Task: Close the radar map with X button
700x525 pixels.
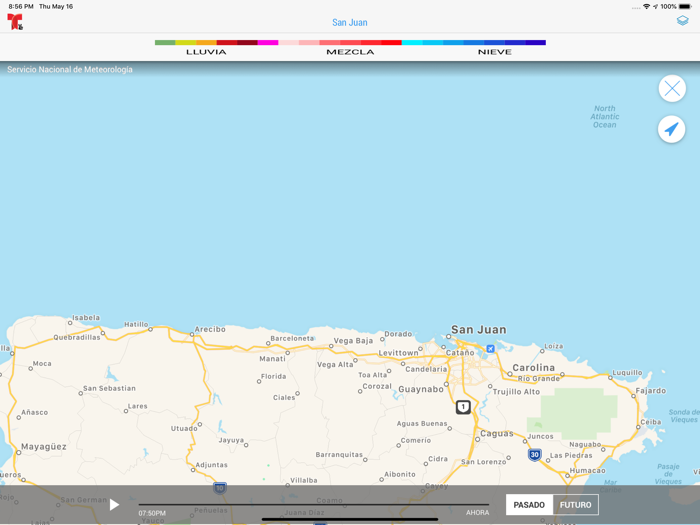Action: [672, 89]
